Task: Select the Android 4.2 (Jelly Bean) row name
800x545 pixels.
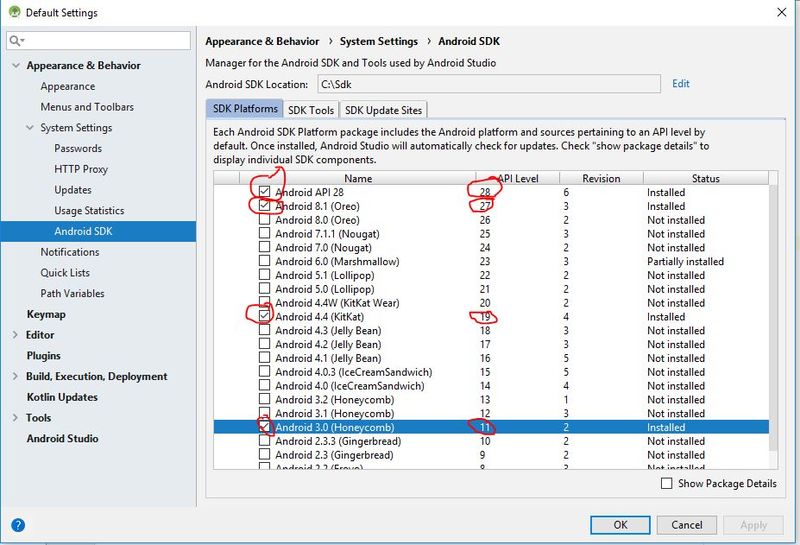Action: 328,344
